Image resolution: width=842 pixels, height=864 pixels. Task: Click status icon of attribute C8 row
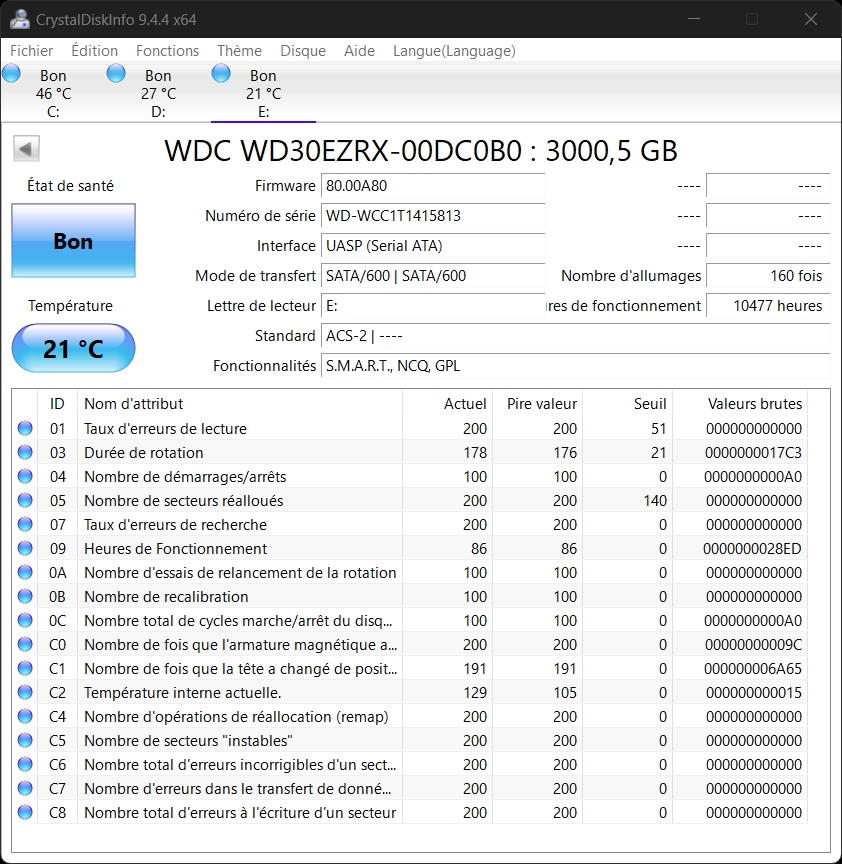coord(25,813)
